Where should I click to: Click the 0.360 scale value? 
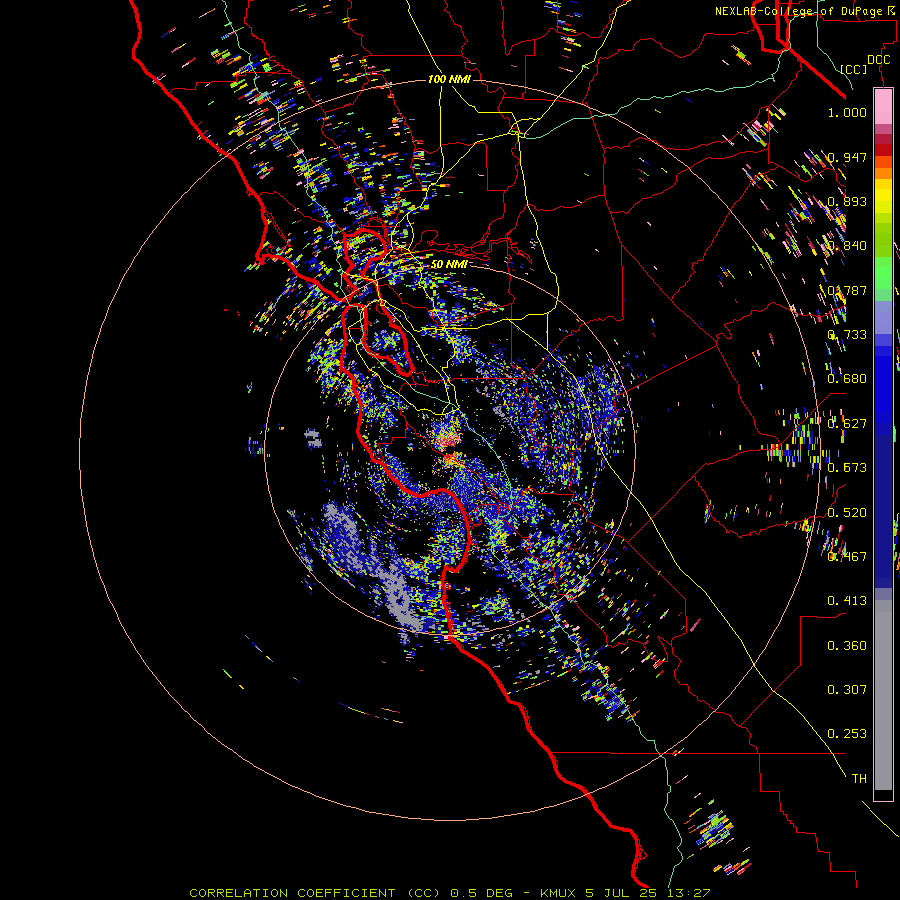coord(847,646)
